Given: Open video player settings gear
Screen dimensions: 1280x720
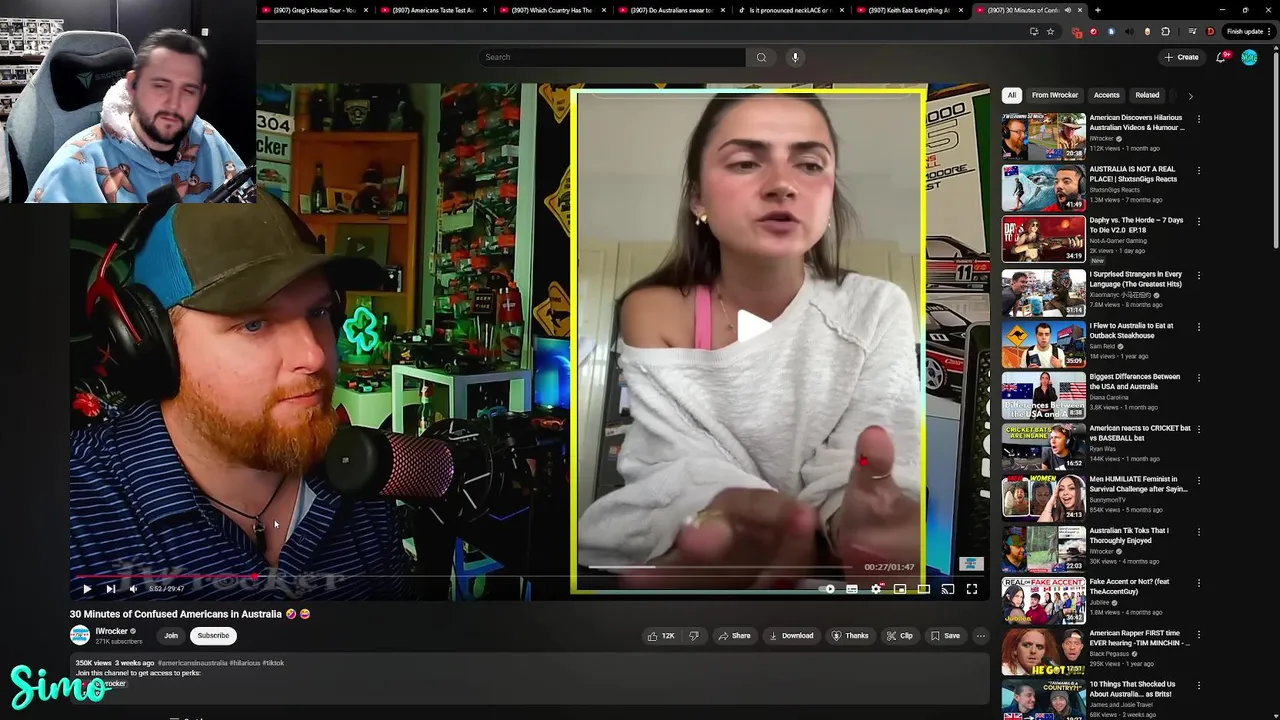Looking at the screenshot, I should (876, 589).
